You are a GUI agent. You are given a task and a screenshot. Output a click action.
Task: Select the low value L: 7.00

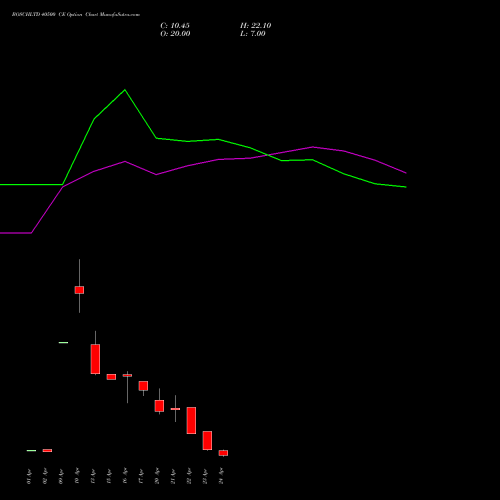point(253,34)
